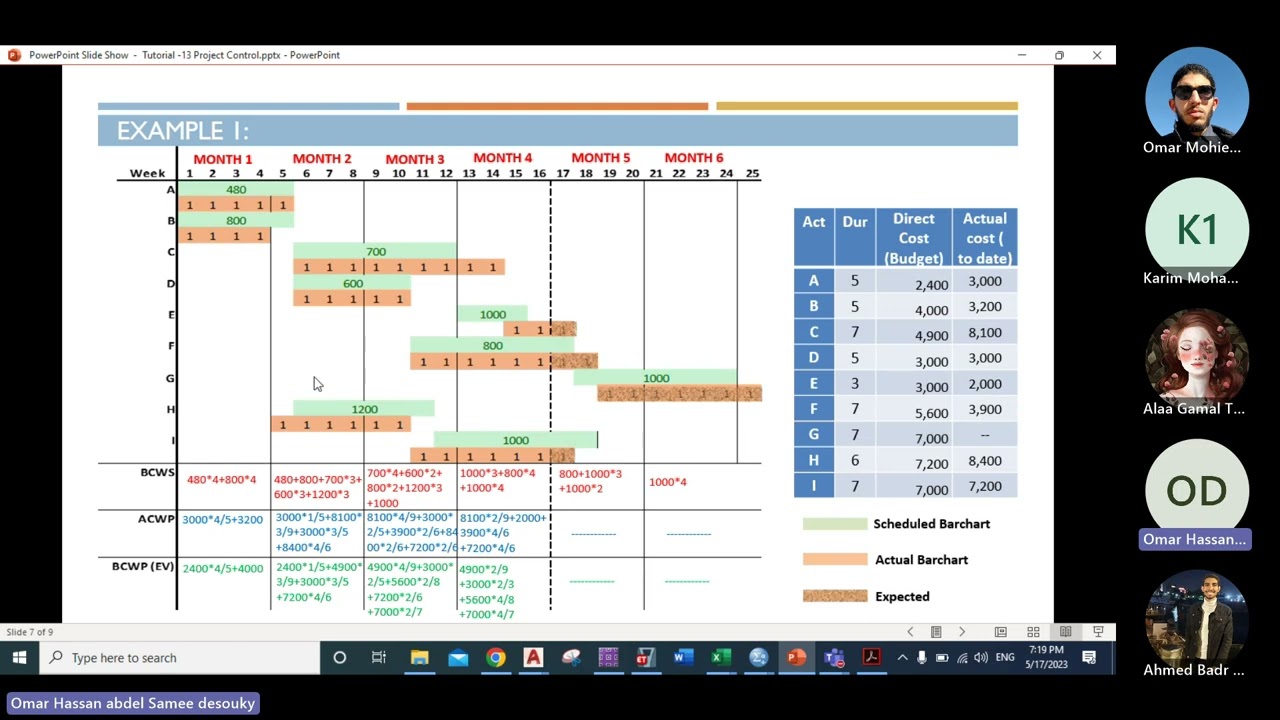Click the BCWP (EV) row label
This screenshot has width=1280, height=720.
[x=142, y=567]
